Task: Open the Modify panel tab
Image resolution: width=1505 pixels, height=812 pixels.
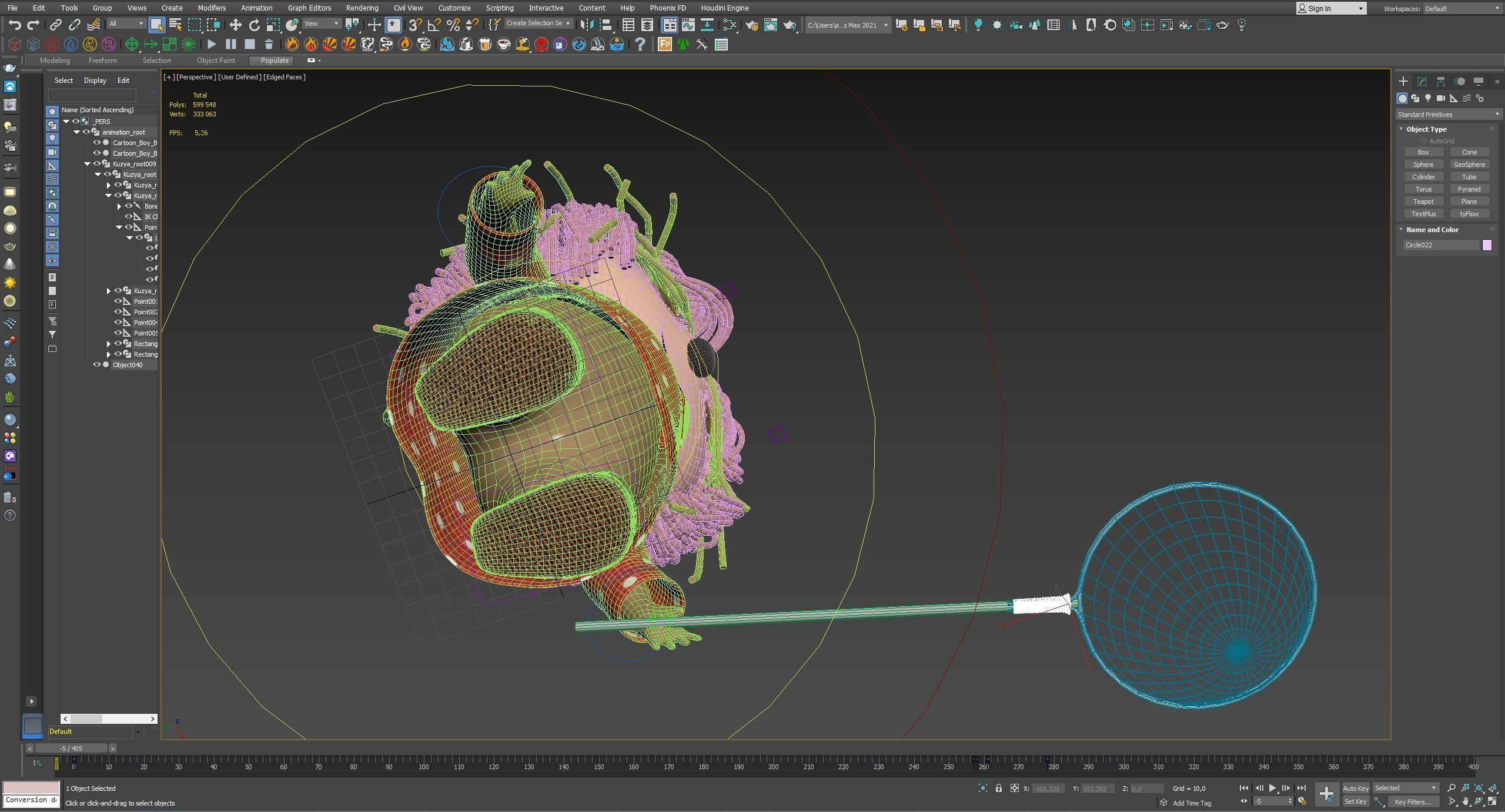Action: [1422, 81]
